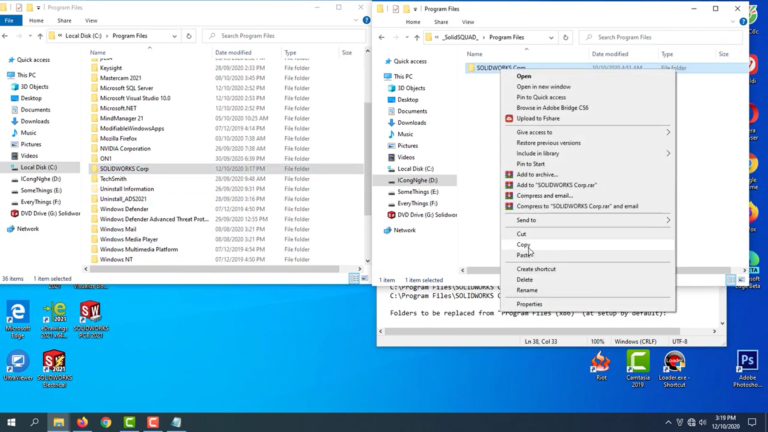The image size is (768, 432).
Task: Select Local Disk (C:) in left sidebar
Action: coord(39,167)
